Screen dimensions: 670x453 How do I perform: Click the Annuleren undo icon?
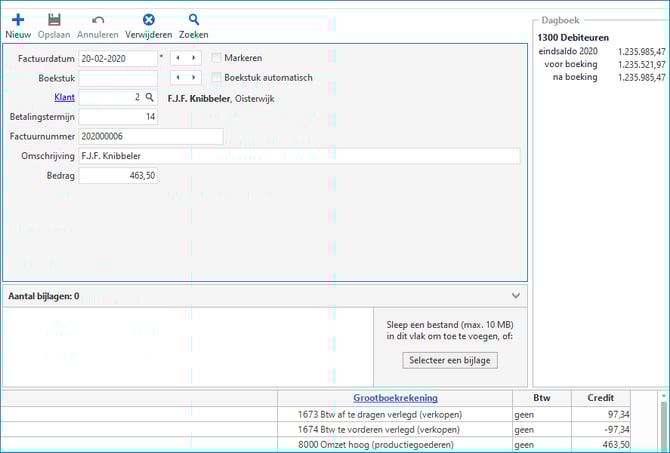click(97, 20)
